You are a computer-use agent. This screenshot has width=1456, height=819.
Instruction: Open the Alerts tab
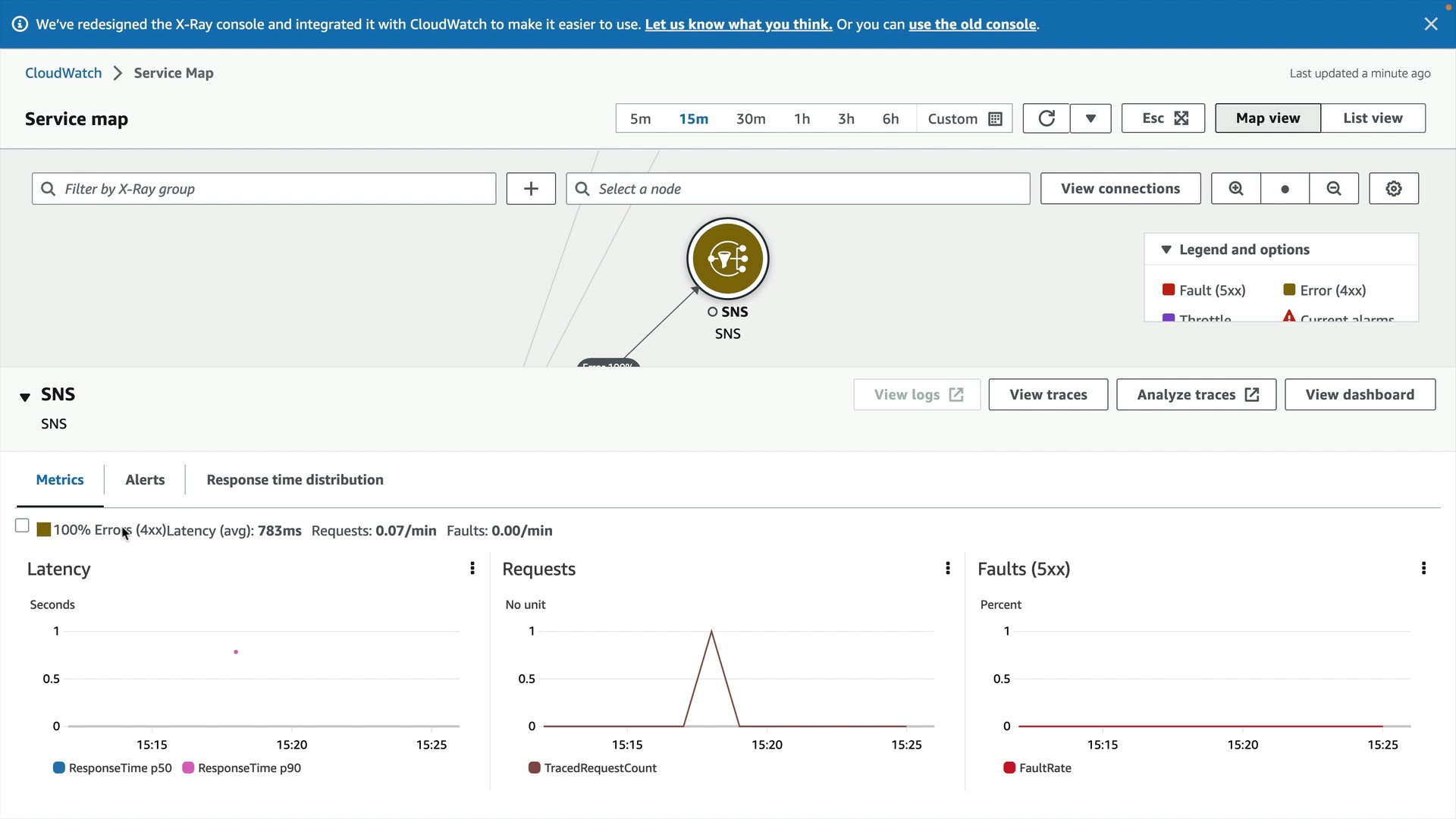pos(145,480)
